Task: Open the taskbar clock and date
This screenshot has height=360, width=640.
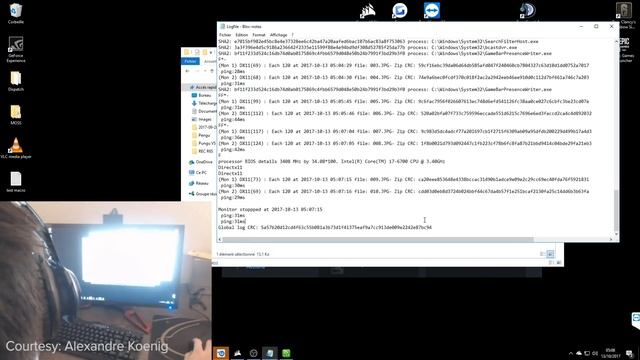Action: [x=611, y=353]
